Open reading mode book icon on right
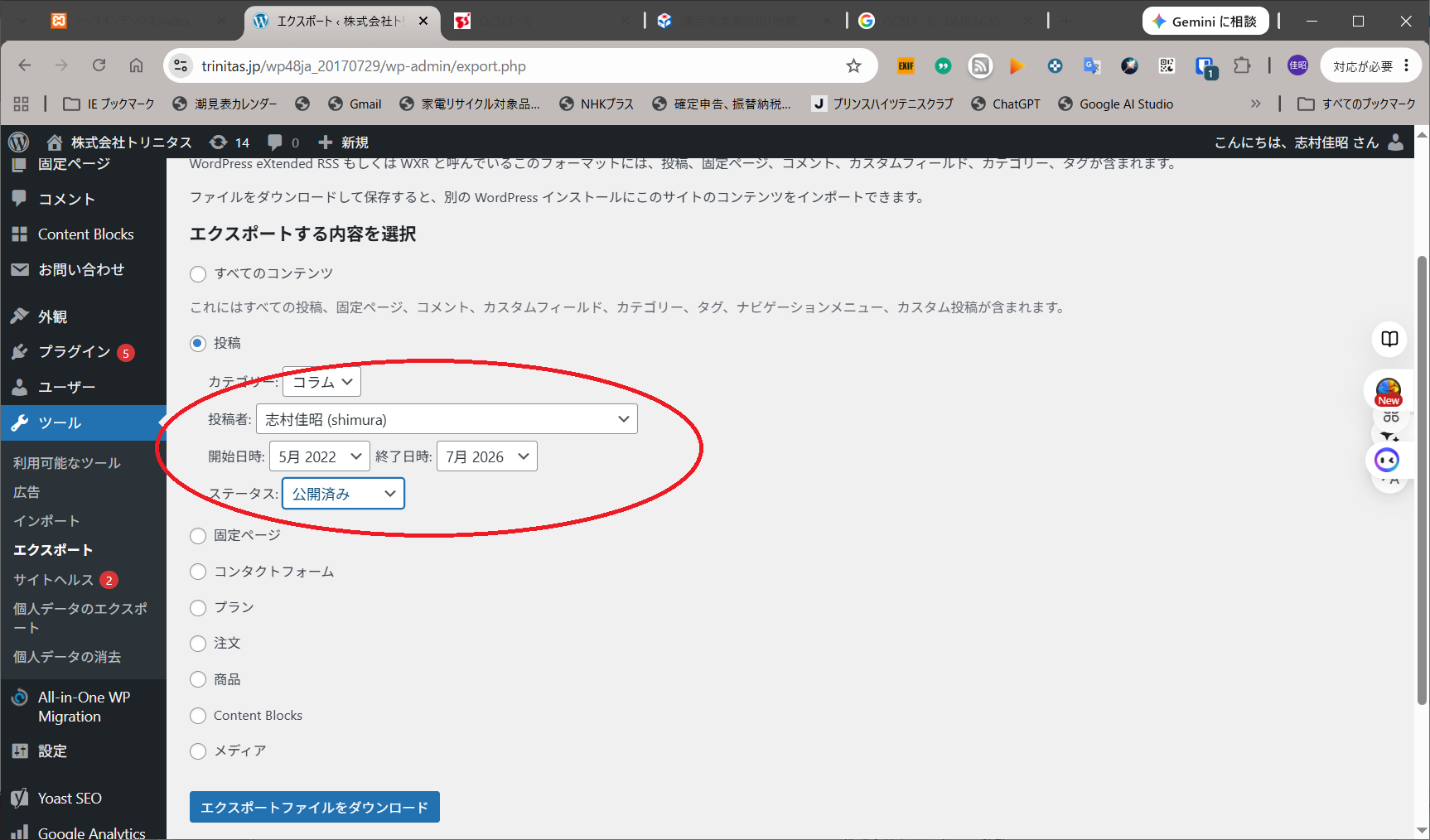 point(1389,339)
